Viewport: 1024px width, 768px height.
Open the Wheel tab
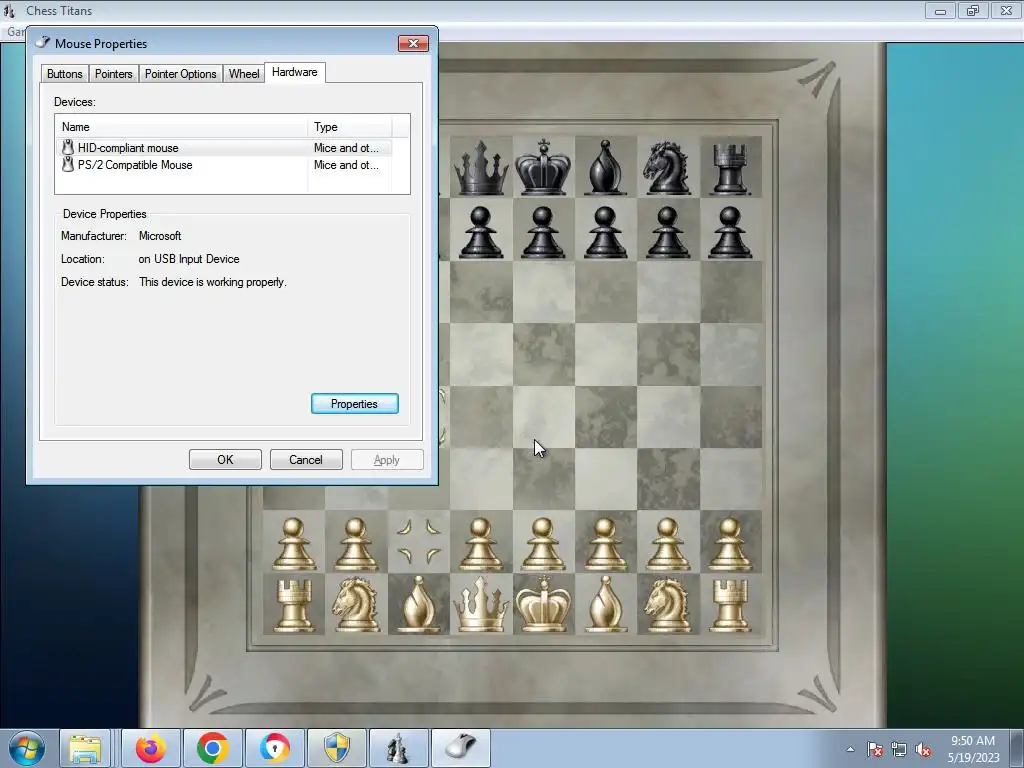coord(244,74)
